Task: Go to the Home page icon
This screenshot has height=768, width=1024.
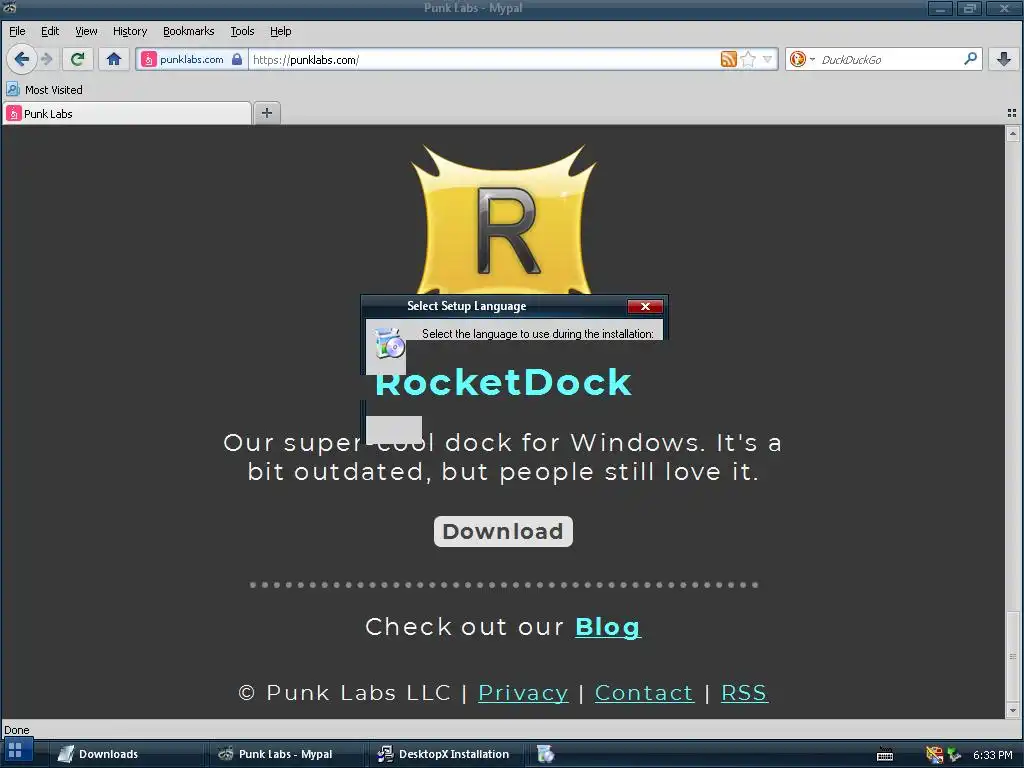Action: tap(114, 59)
